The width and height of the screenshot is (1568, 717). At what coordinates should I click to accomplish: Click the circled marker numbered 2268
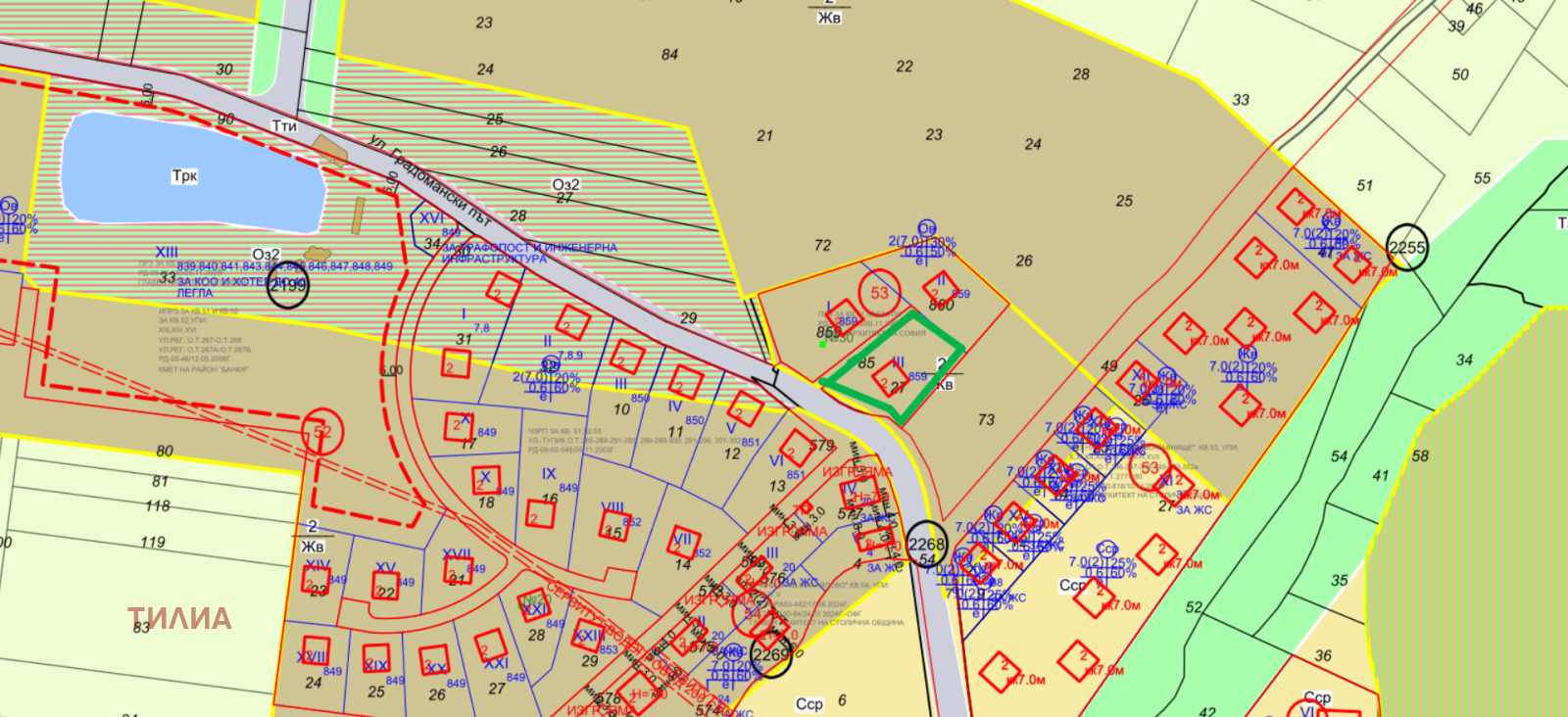click(x=926, y=545)
